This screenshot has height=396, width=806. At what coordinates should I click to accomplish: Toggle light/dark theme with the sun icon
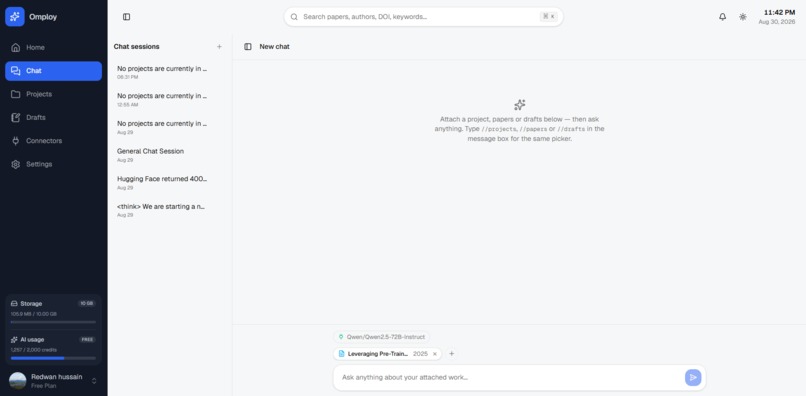tap(743, 17)
